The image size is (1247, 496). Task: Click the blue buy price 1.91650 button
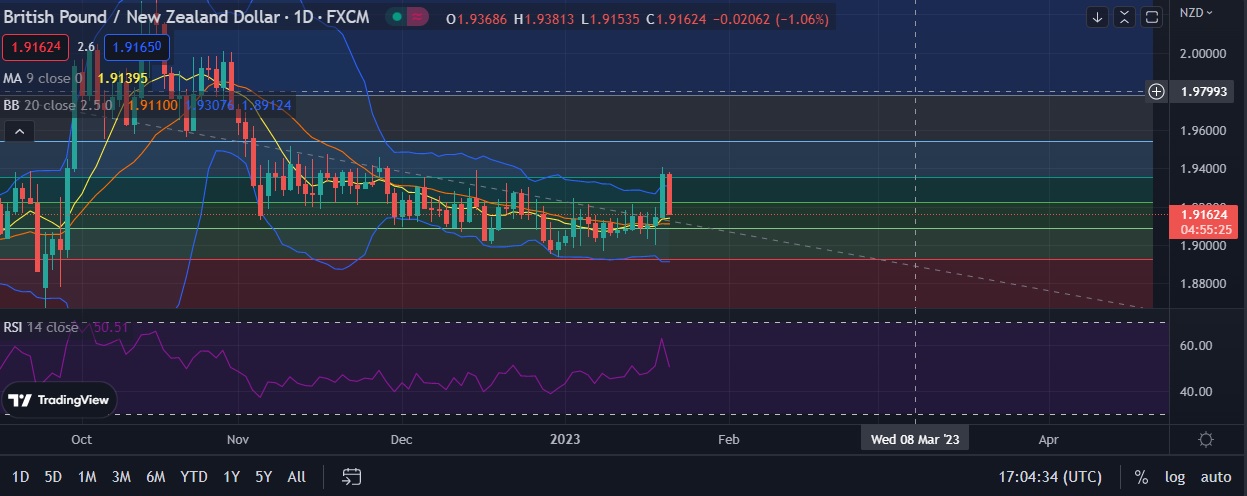pyautogui.click(x=139, y=46)
